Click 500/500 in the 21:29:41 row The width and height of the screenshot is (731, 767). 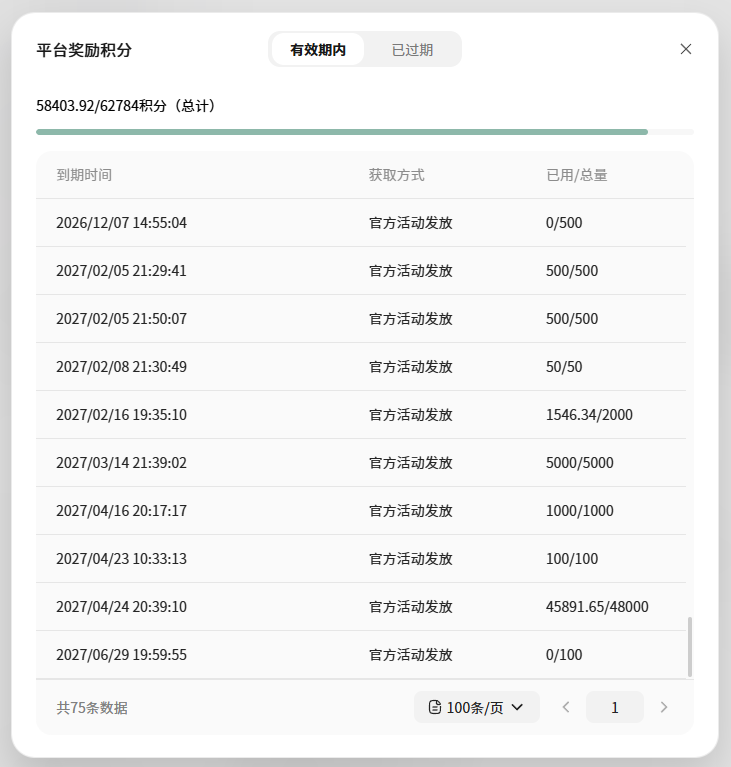tap(571, 271)
